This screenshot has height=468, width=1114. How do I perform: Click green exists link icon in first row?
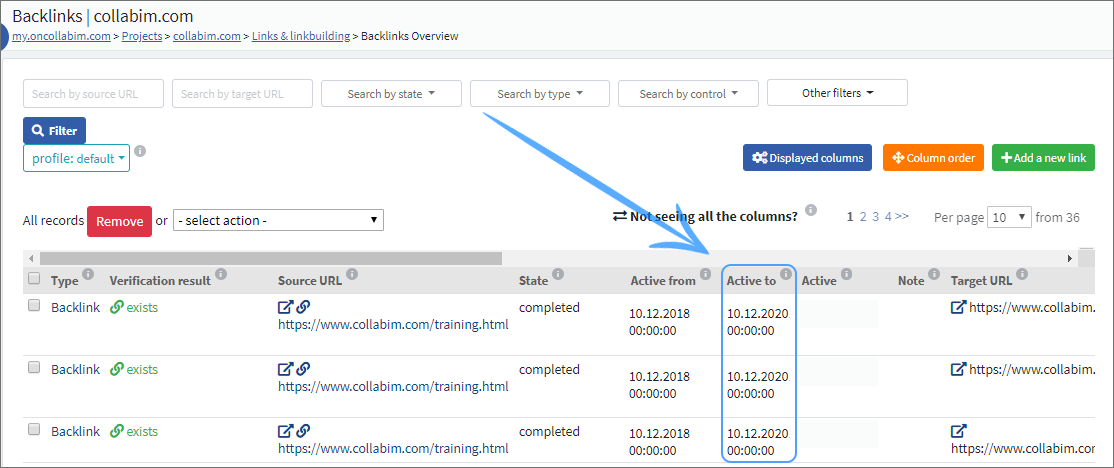point(117,308)
